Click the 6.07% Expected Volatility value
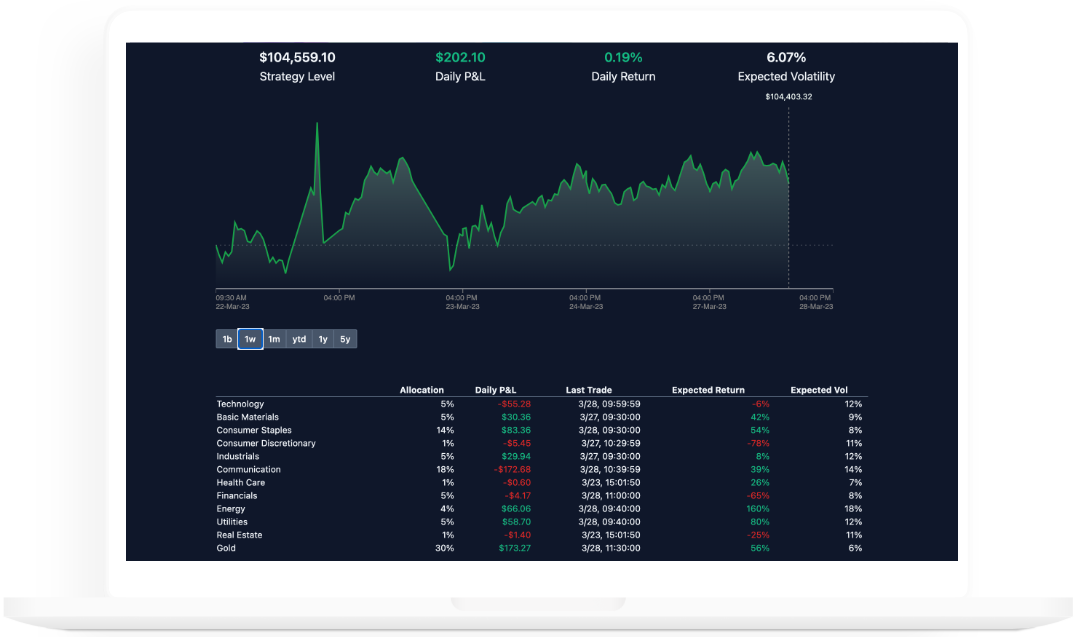The image size is (1080, 637). [x=786, y=57]
